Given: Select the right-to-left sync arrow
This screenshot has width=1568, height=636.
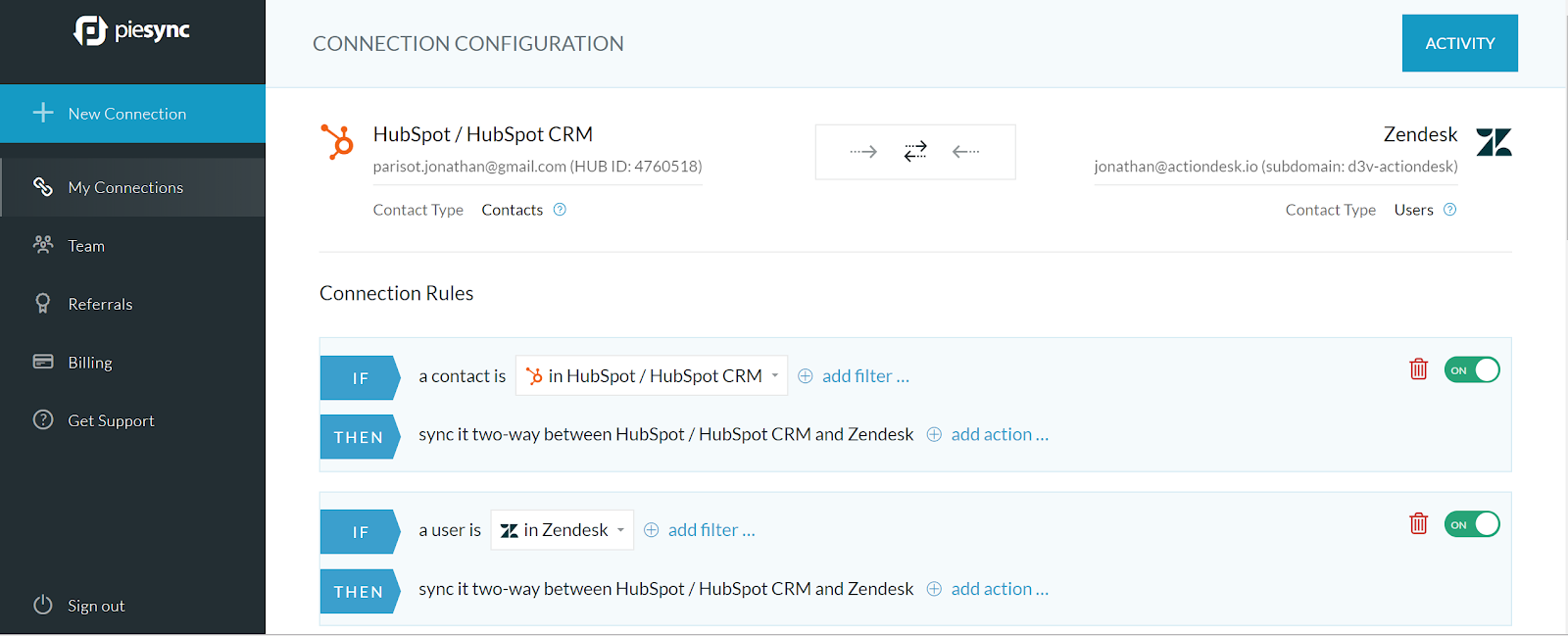Looking at the screenshot, I should (966, 152).
